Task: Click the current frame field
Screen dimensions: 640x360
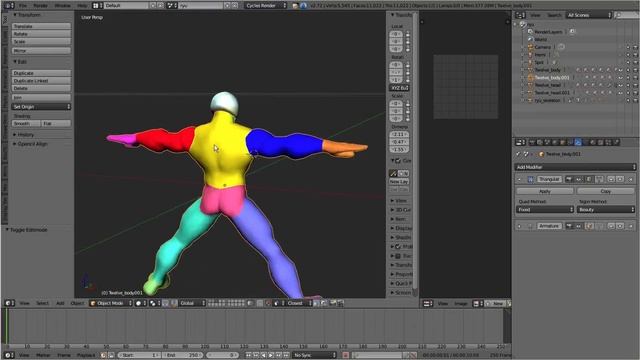Action: pos(222,355)
